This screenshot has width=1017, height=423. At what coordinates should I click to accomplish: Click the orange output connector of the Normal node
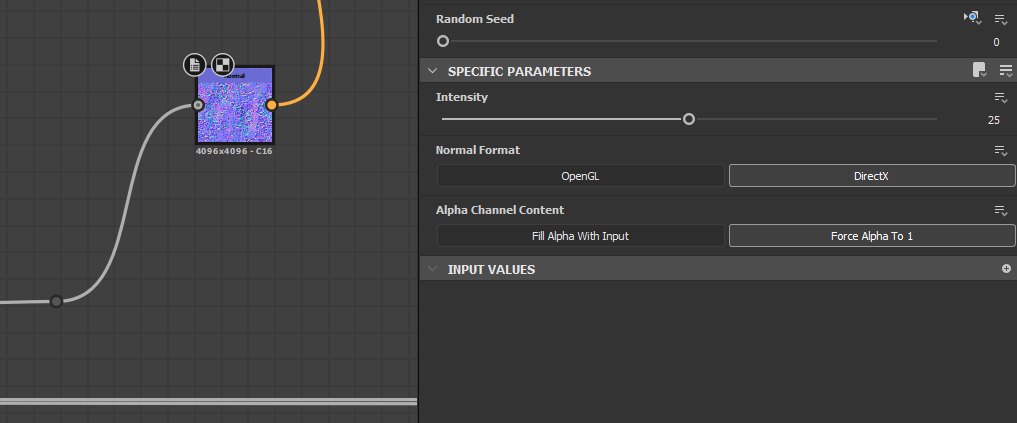271,104
